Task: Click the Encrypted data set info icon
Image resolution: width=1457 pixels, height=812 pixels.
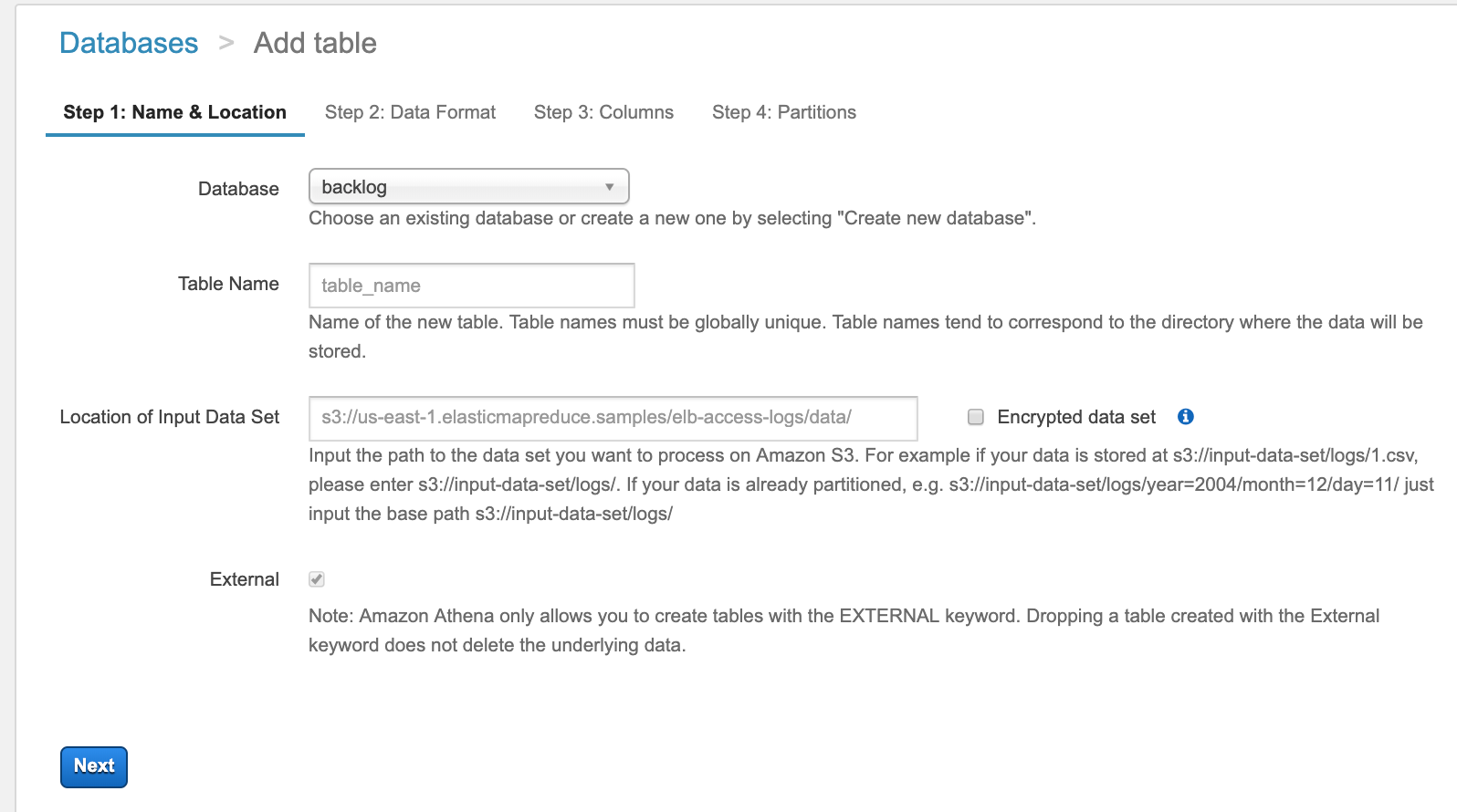Action: click(1186, 417)
